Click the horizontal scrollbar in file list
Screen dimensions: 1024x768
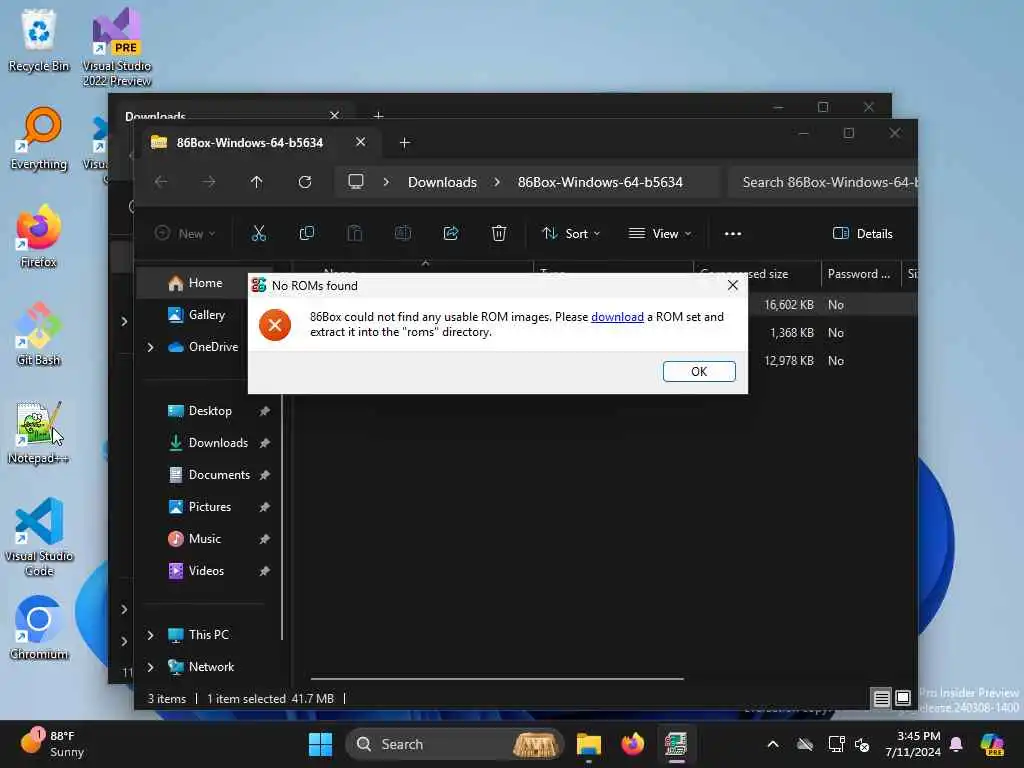tap(497, 679)
